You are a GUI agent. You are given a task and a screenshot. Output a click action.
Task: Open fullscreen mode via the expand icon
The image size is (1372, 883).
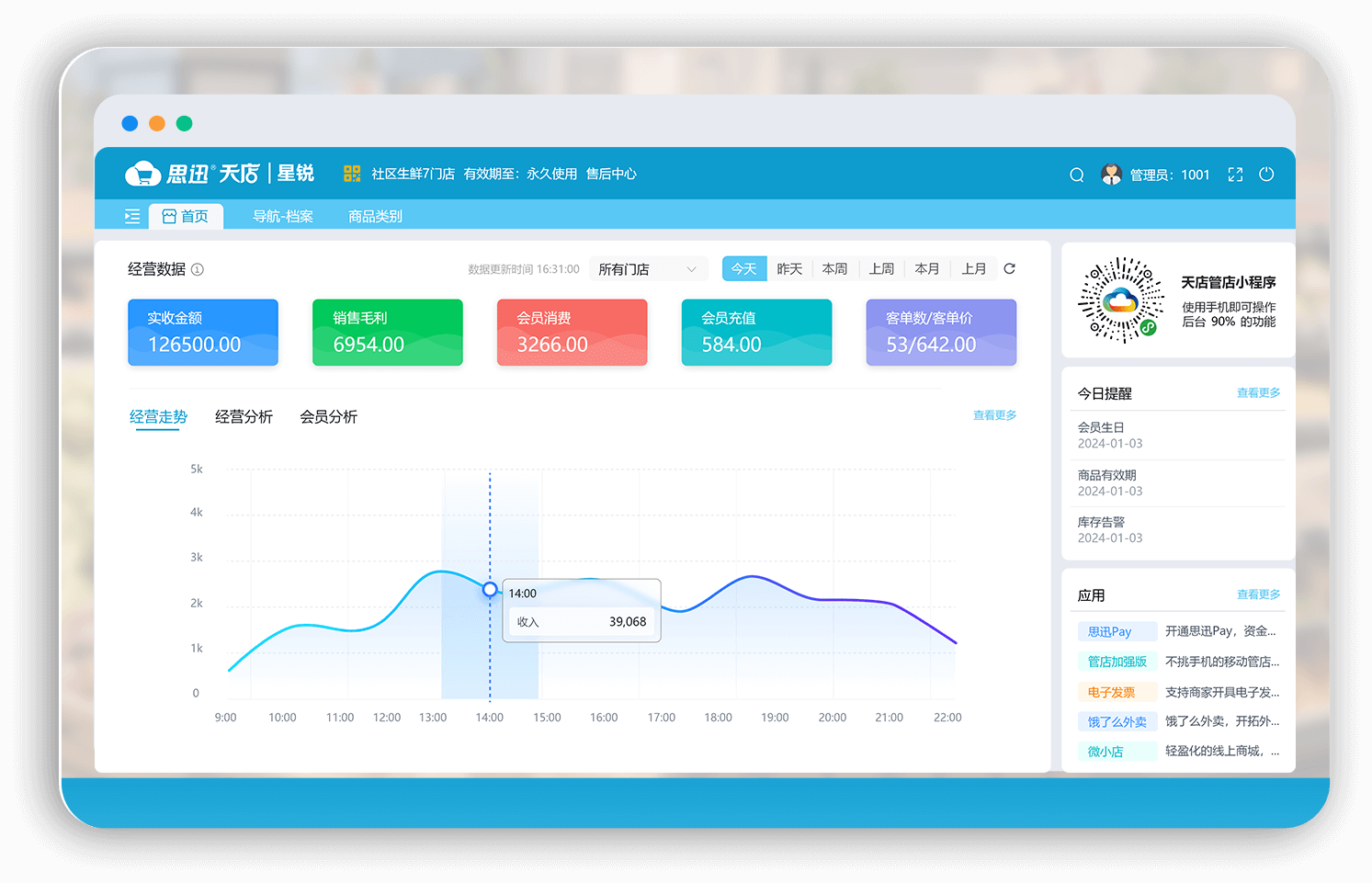(1235, 174)
